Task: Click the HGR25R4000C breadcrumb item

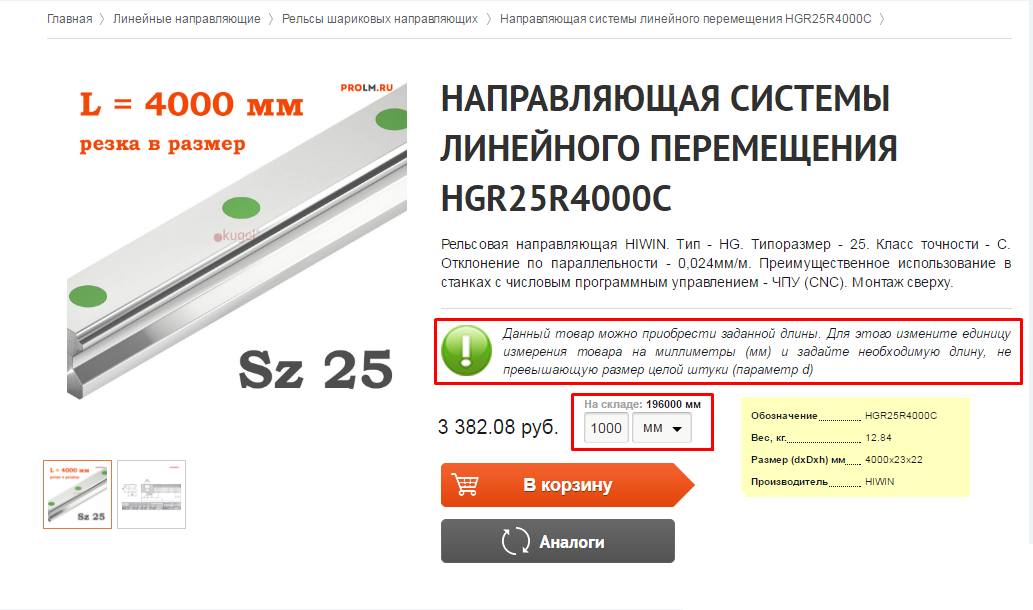Action: tap(685, 19)
